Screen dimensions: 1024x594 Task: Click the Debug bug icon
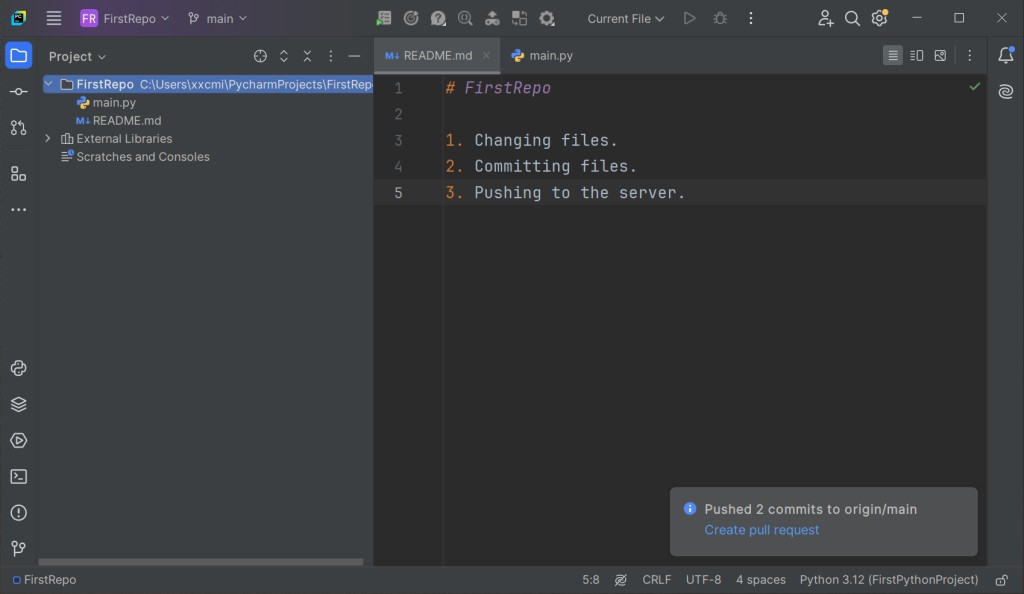pos(720,18)
